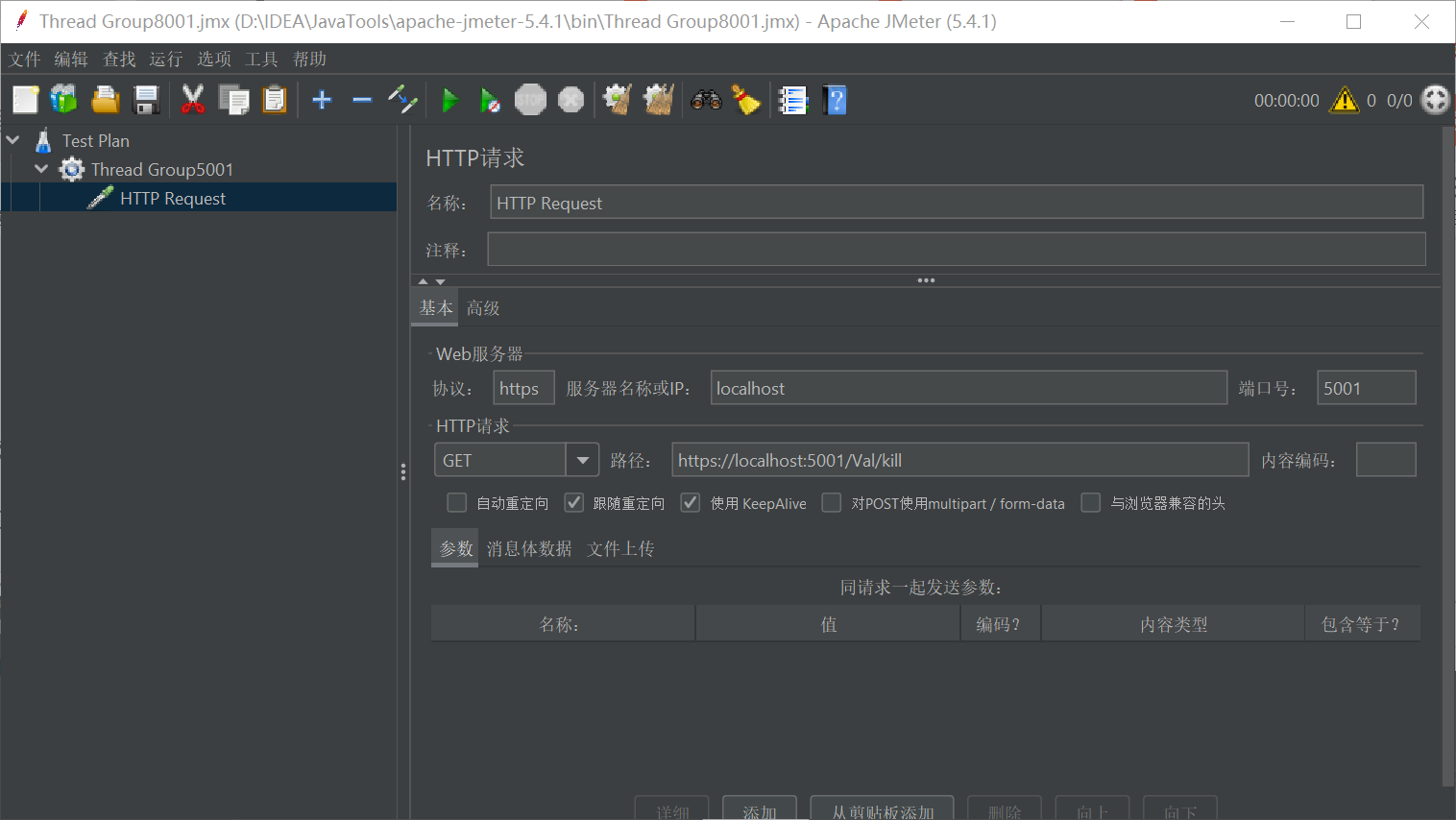1456x820 pixels.
Task: Click the elapsed time 00:00:00
Action: (x=1286, y=101)
